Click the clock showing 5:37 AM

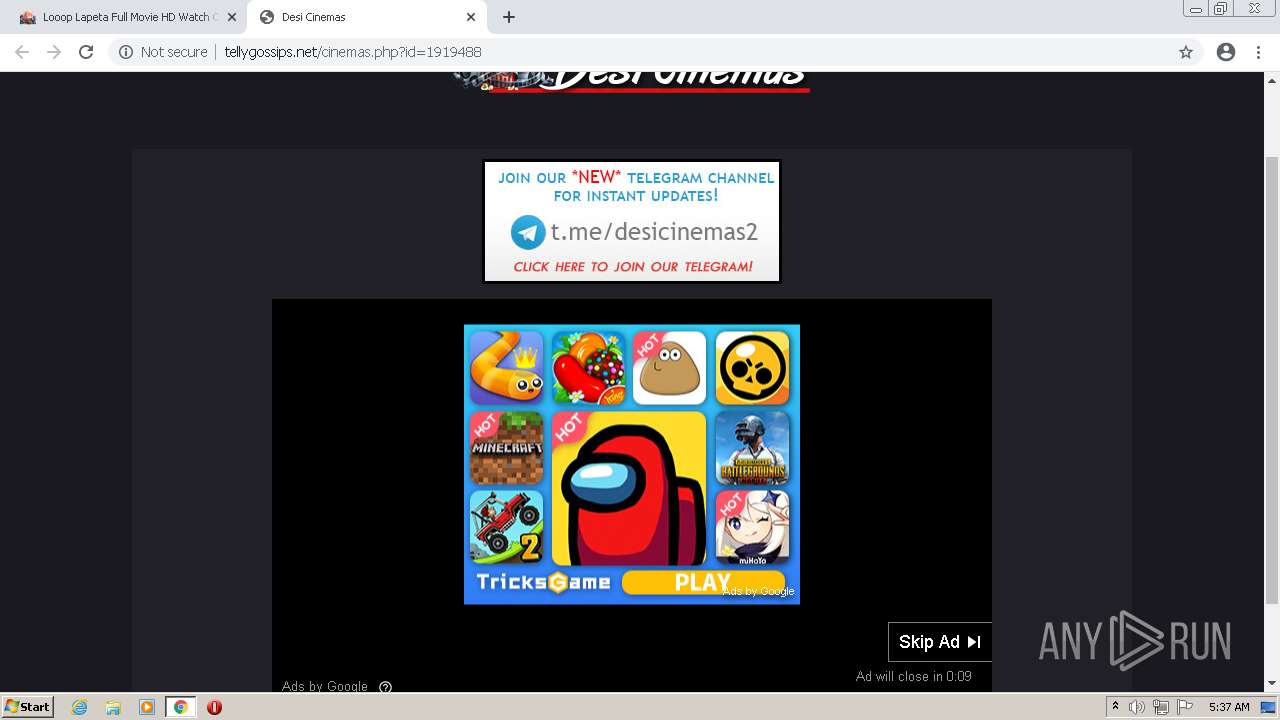point(1229,707)
